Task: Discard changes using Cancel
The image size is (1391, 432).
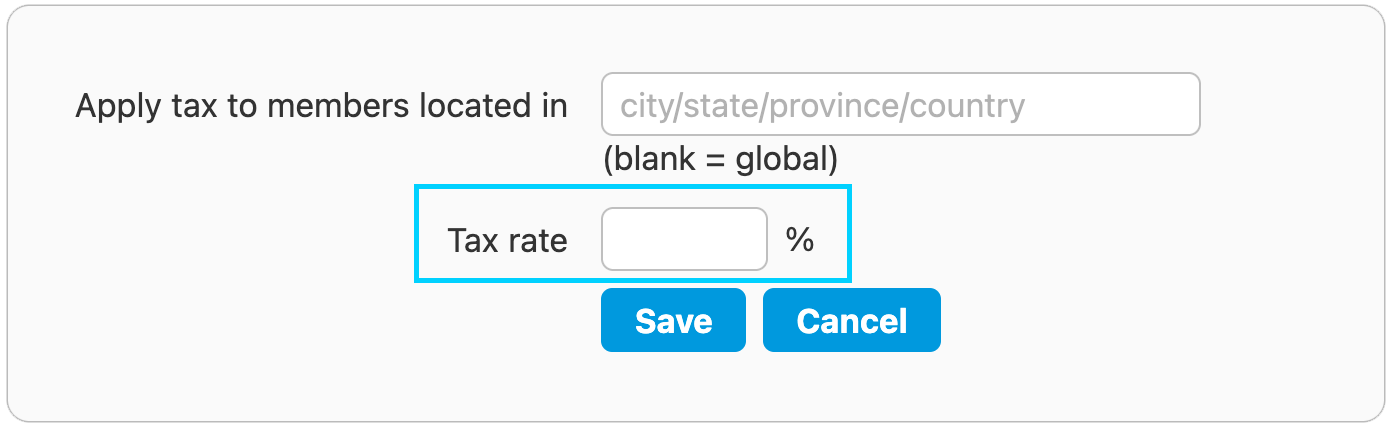Action: point(851,320)
